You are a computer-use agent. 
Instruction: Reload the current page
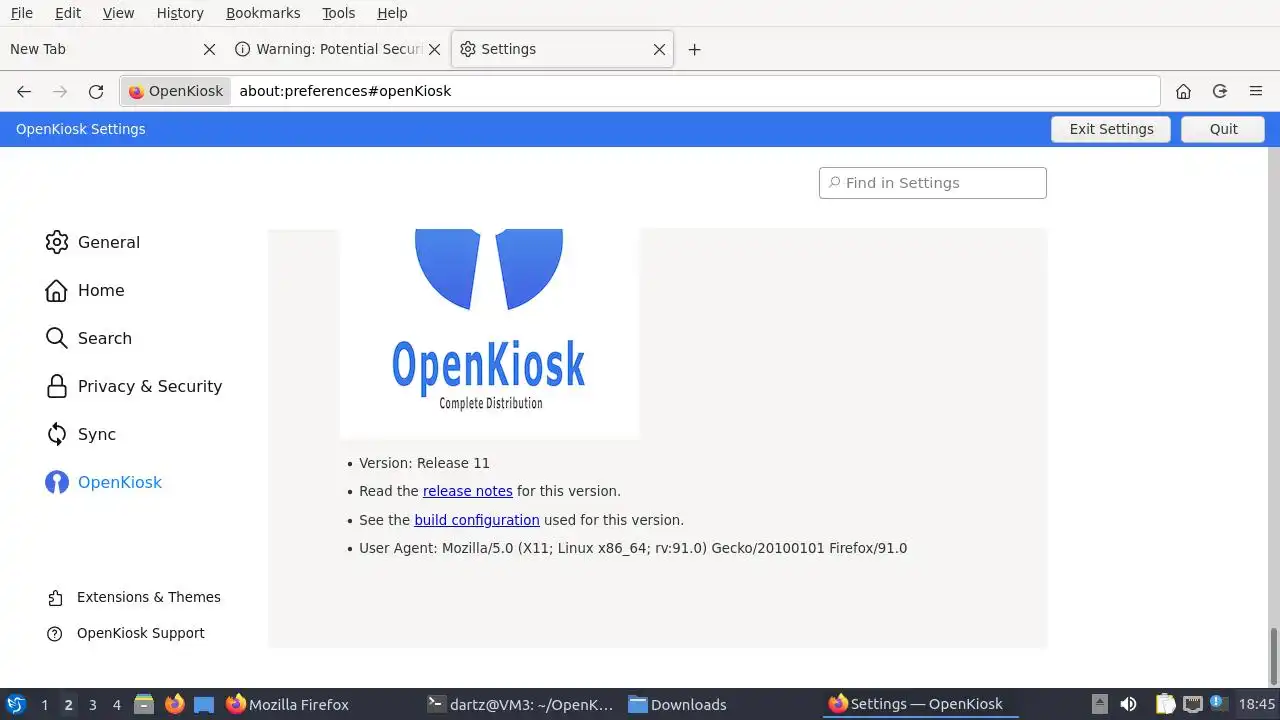pos(96,91)
